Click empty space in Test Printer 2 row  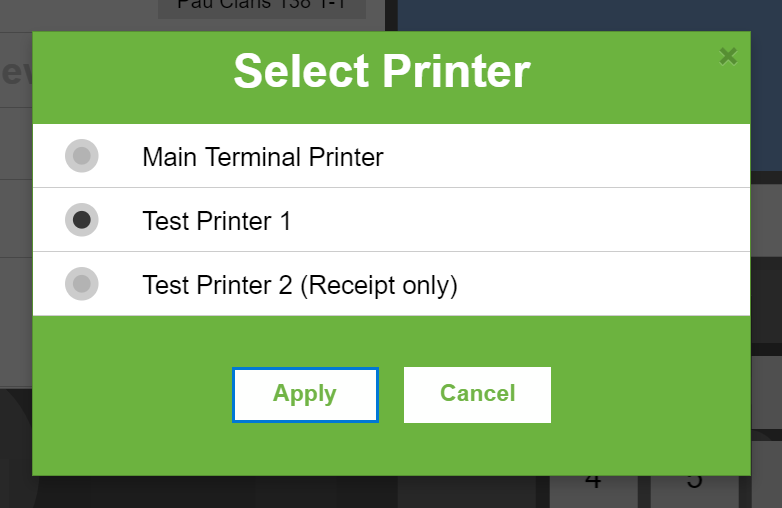pyautogui.click(x=620, y=285)
